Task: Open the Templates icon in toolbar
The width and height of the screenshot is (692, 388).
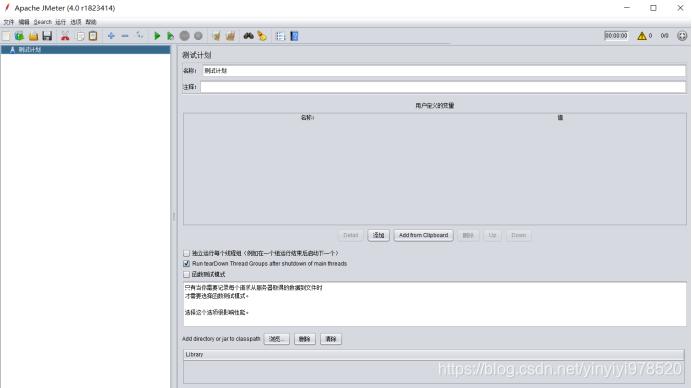Action: [19, 36]
